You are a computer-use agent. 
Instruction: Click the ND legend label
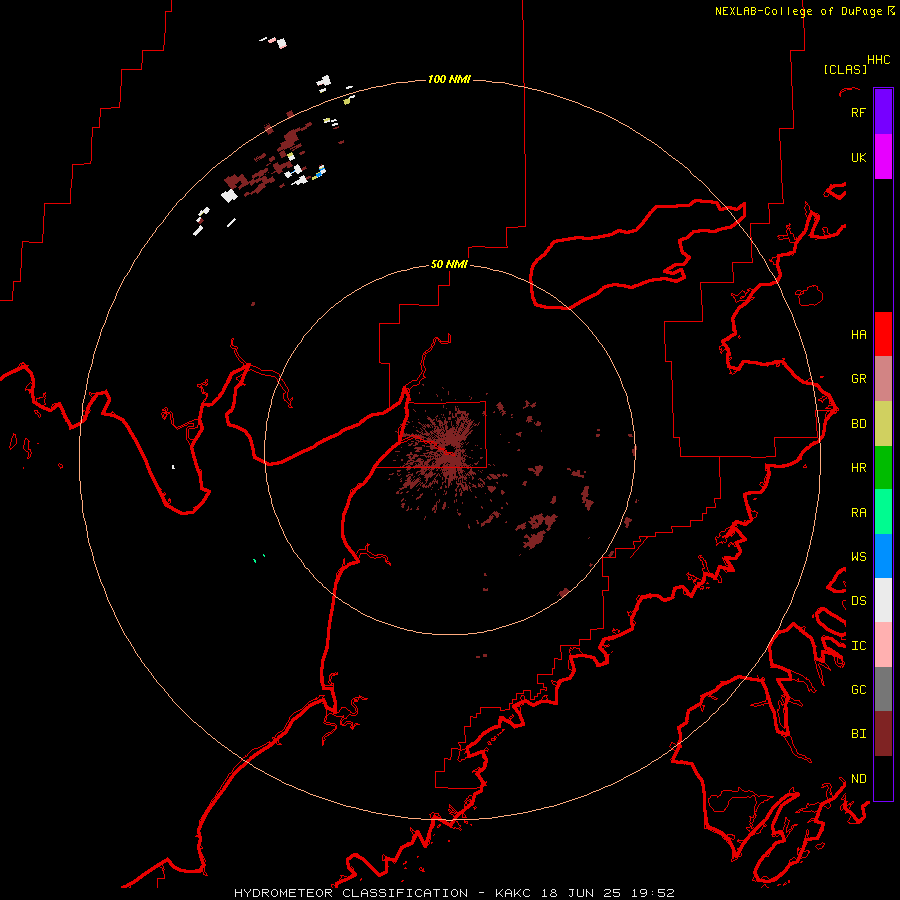859,779
